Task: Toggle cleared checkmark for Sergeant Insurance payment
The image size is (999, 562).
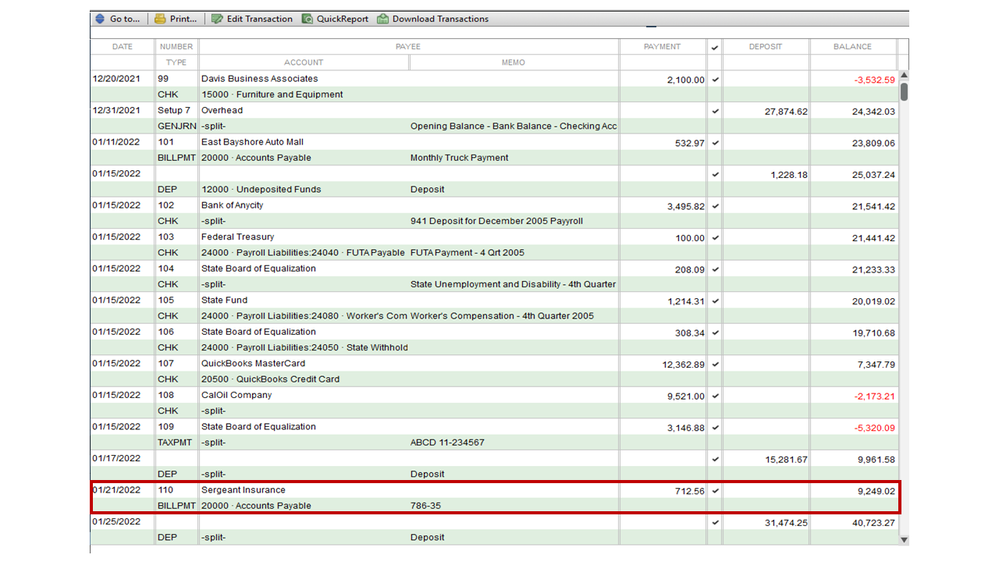Action: (x=714, y=491)
